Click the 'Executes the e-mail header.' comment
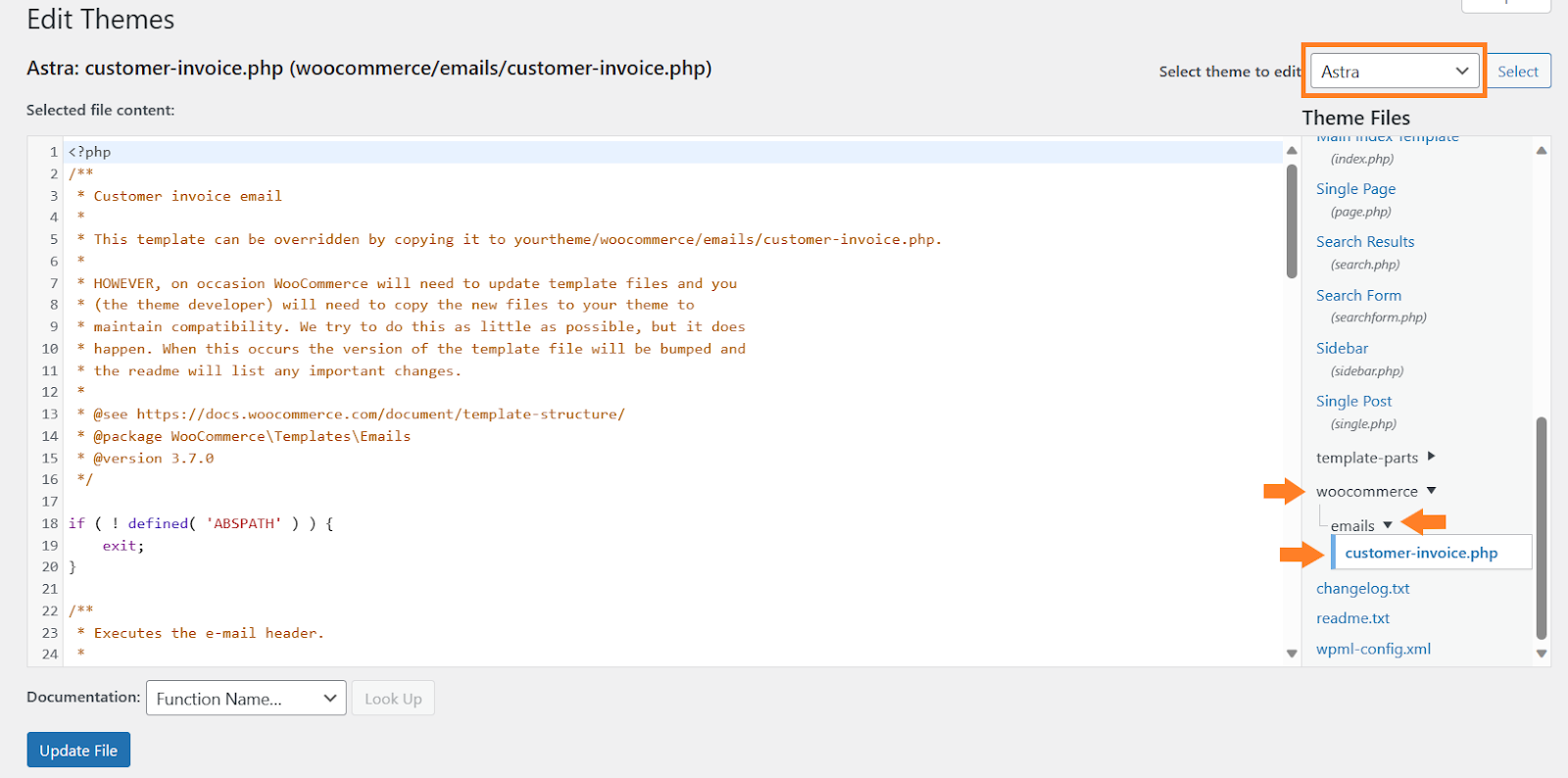 click(200, 633)
